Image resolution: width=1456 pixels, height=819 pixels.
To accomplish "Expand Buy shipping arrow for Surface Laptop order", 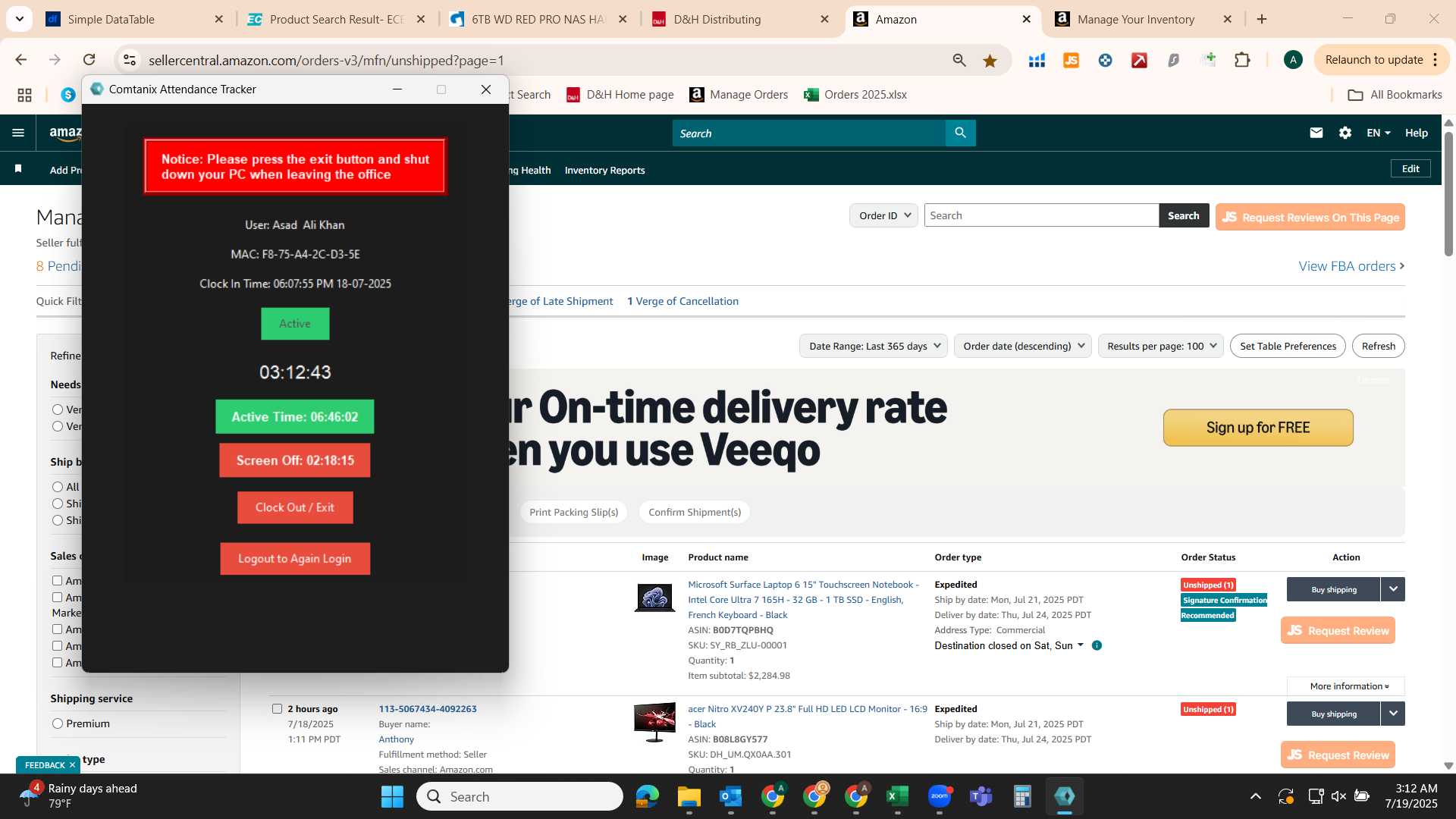I will 1393,589.
